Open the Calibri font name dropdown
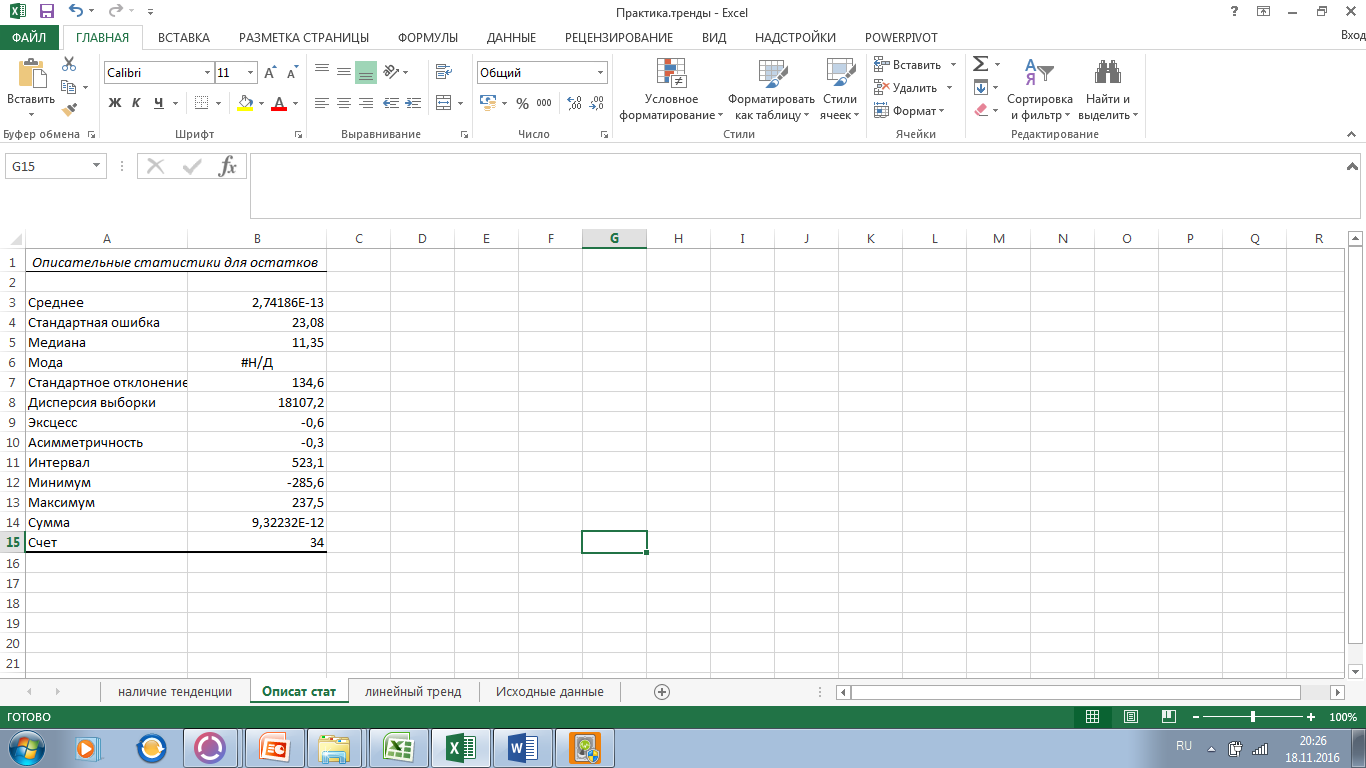Viewport: 1366px width, 768px height. [x=208, y=73]
